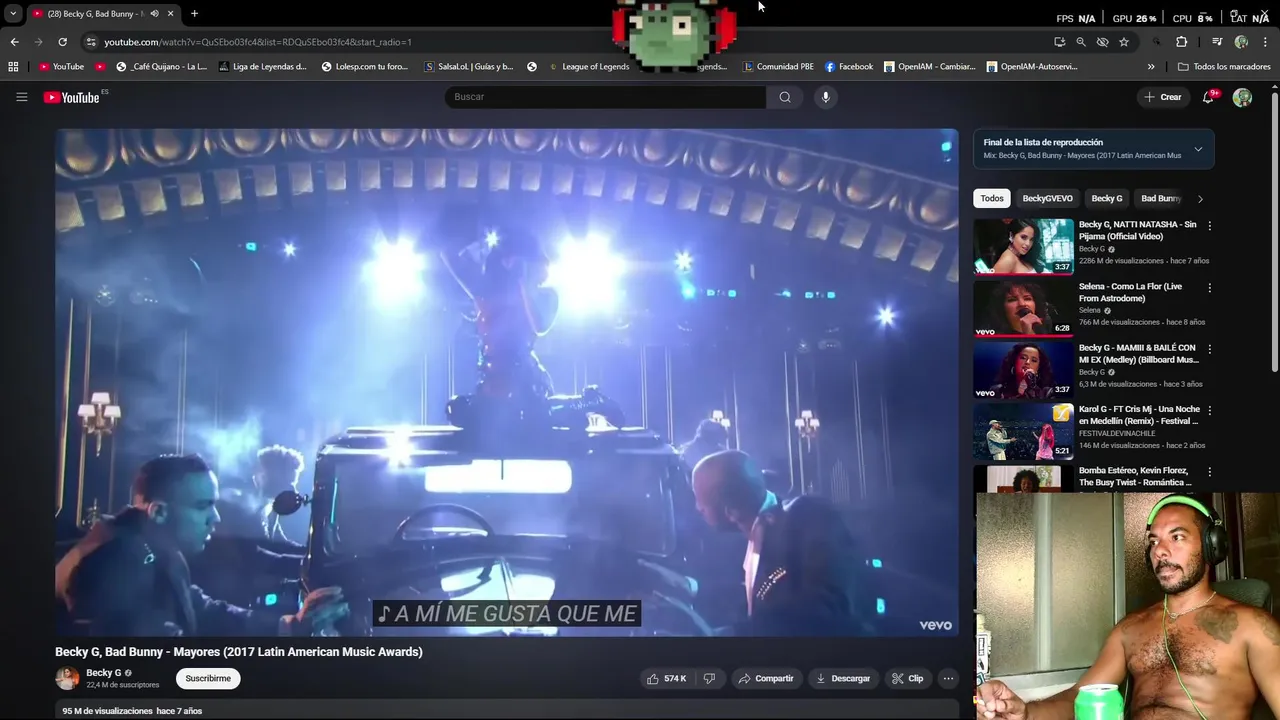
Task: Open Lolesp.com bookmark
Action: click(x=365, y=67)
